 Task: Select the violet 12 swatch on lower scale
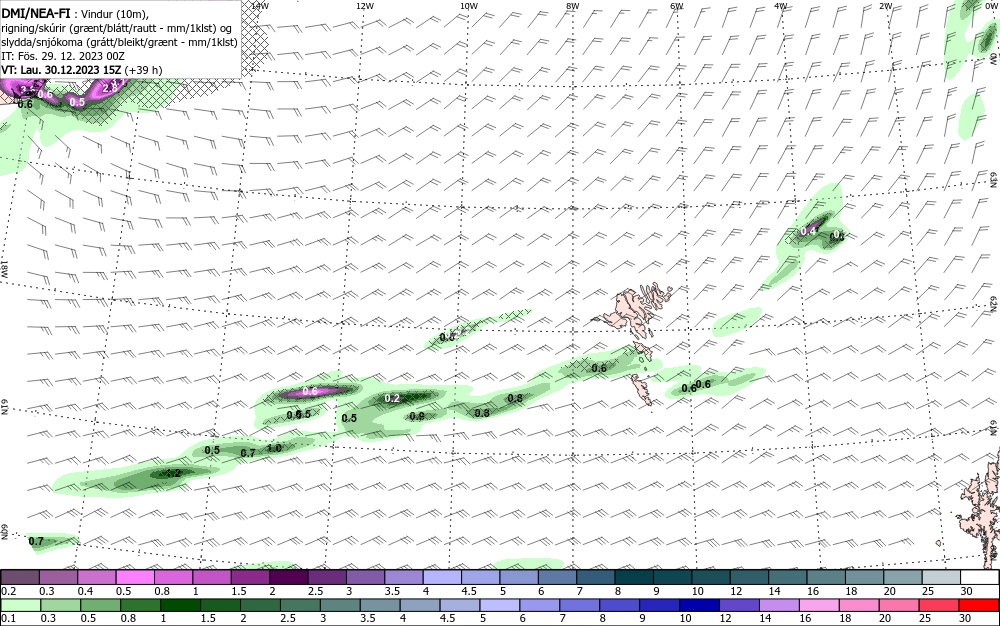click(740, 605)
